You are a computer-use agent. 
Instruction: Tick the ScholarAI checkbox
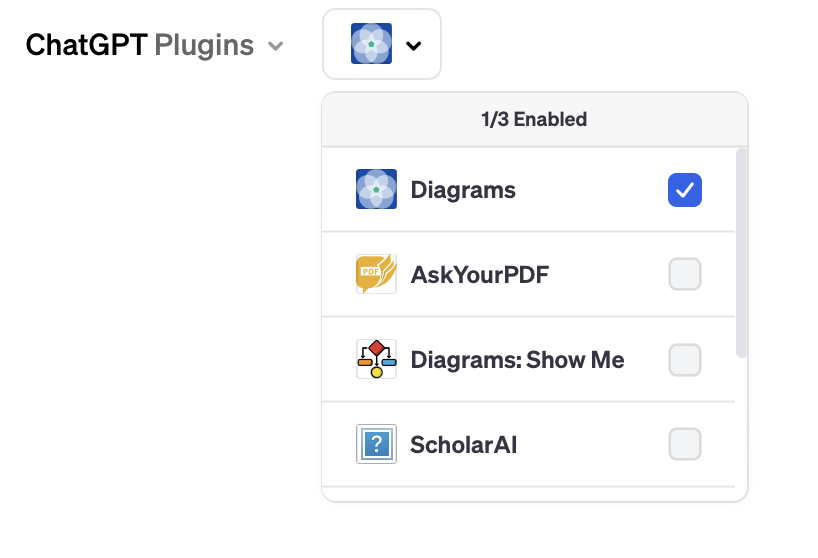684,444
